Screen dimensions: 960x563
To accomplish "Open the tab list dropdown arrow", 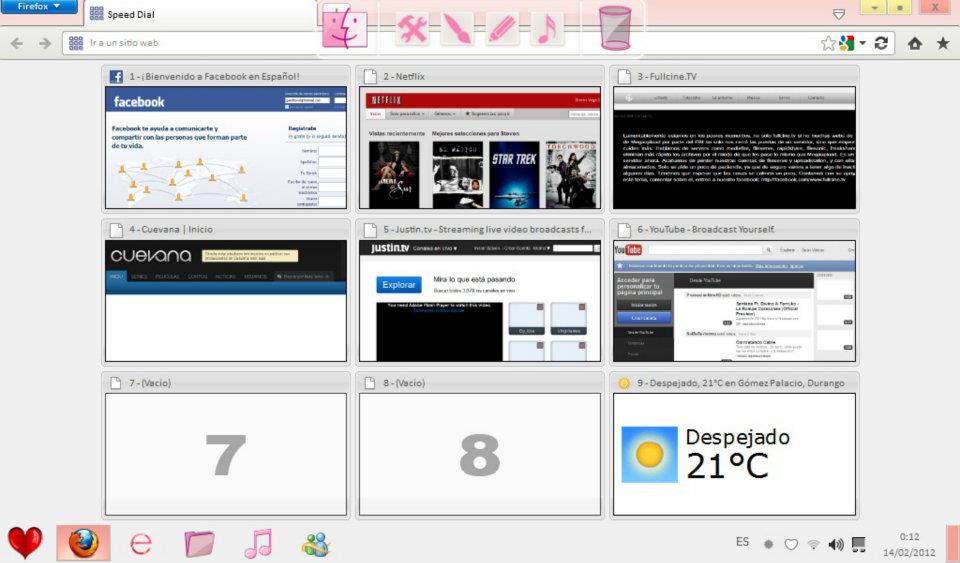I will pos(839,13).
